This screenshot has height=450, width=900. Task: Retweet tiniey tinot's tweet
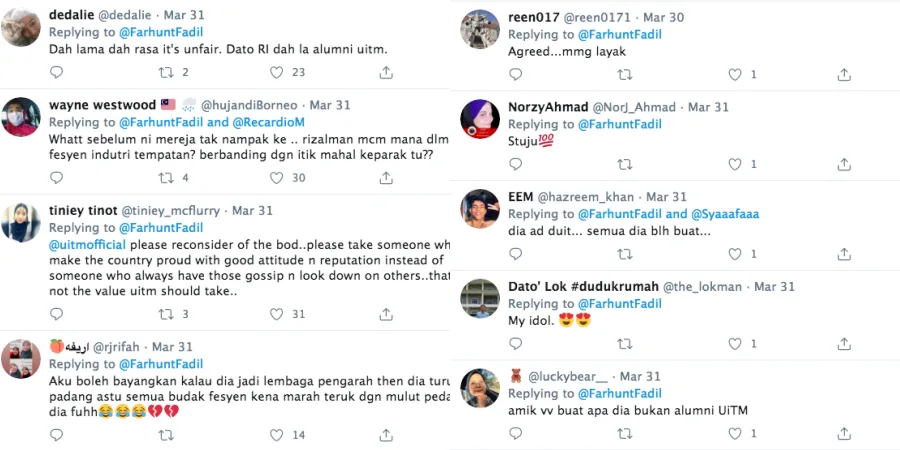166,314
